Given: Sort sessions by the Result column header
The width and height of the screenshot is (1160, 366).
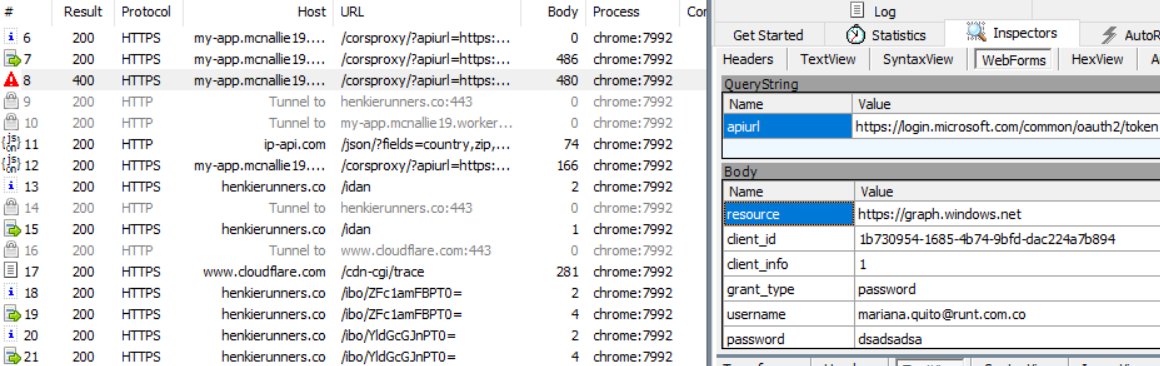Looking at the screenshot, I should pos(83,12).
